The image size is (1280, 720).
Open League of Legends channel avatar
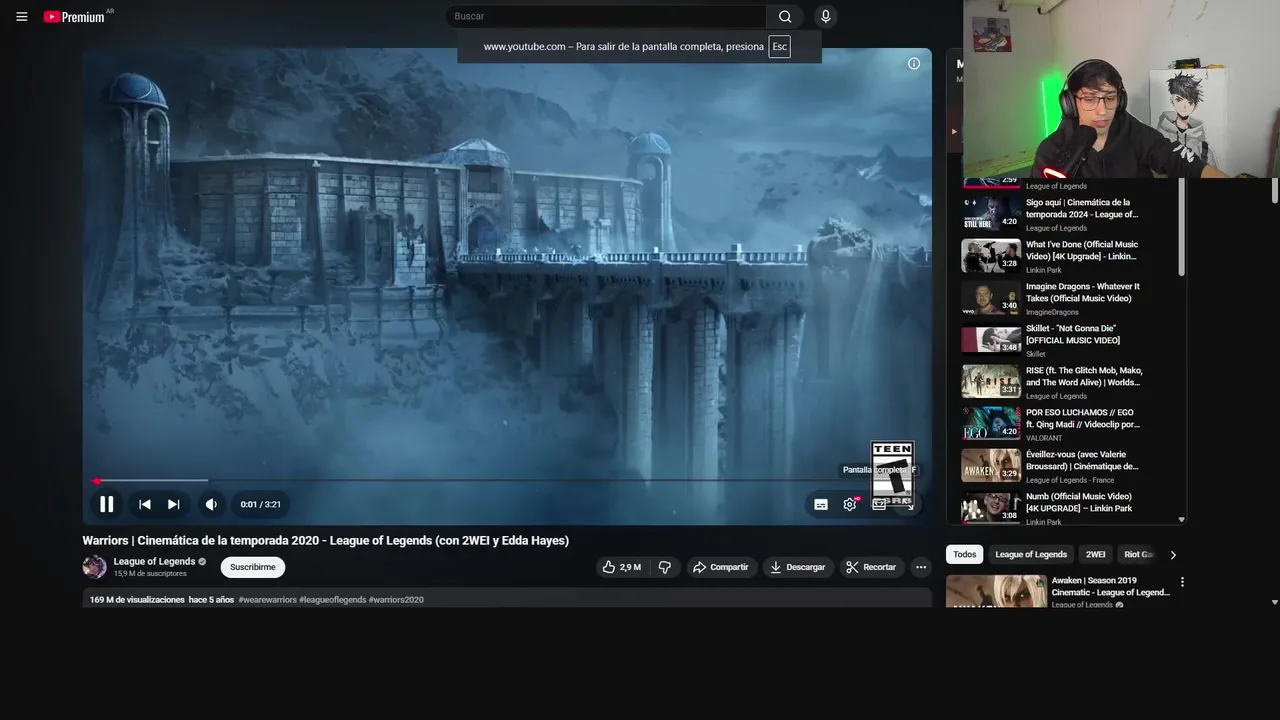95,567
